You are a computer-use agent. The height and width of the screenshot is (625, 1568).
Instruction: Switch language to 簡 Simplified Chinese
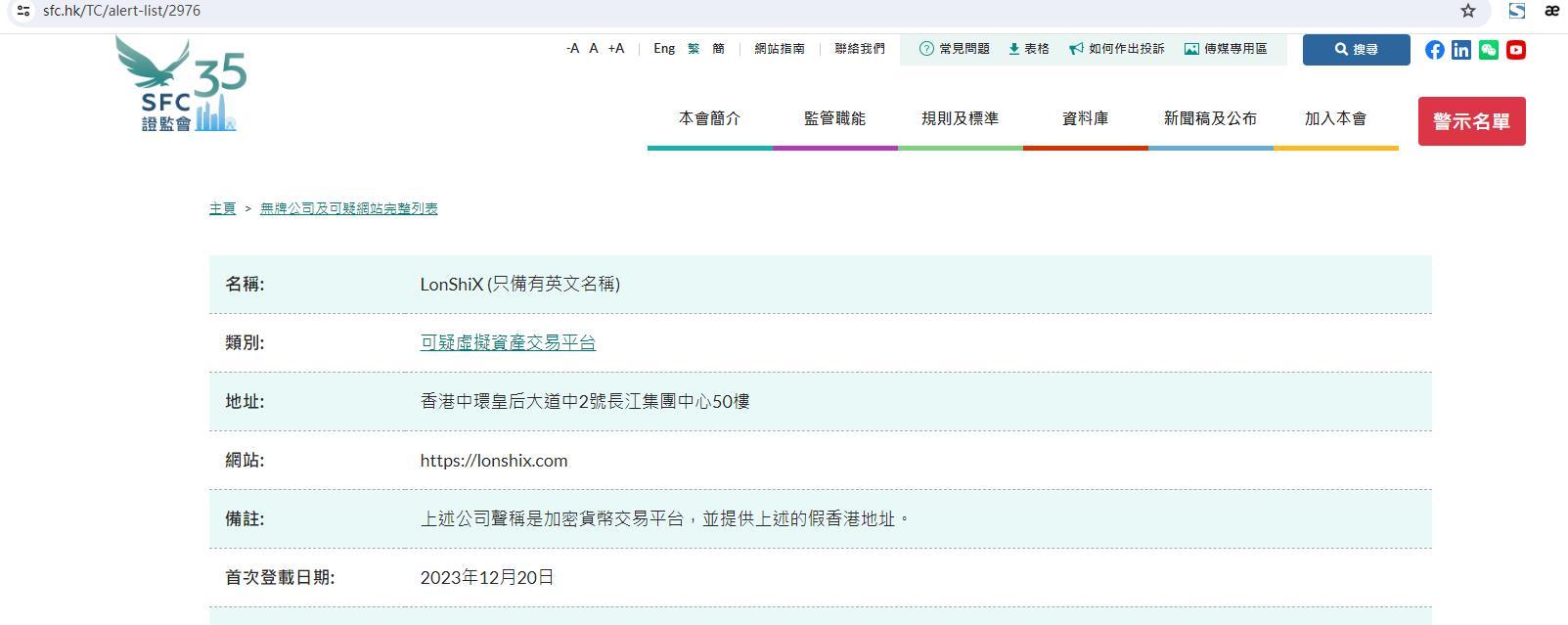click(718, 49)
